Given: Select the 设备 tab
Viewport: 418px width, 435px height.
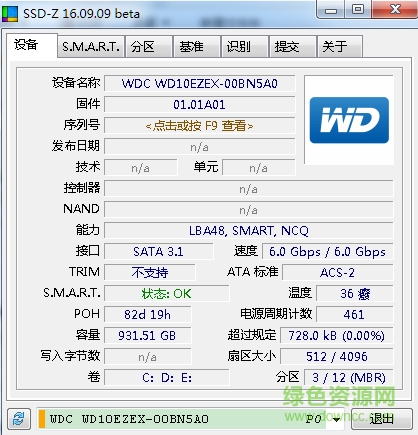Looking at the screenshot, I should [32, 45].
